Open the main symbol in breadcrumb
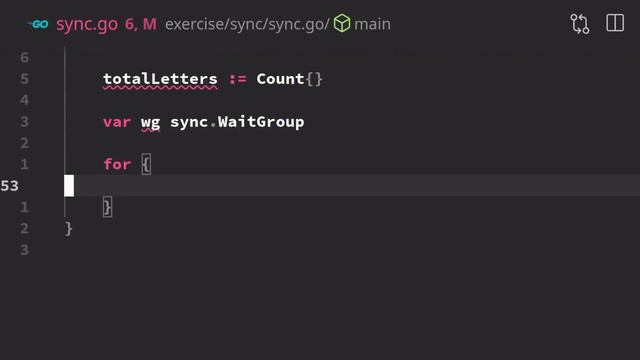The height and width of the screenshot is (360, 640). point(372,24)
